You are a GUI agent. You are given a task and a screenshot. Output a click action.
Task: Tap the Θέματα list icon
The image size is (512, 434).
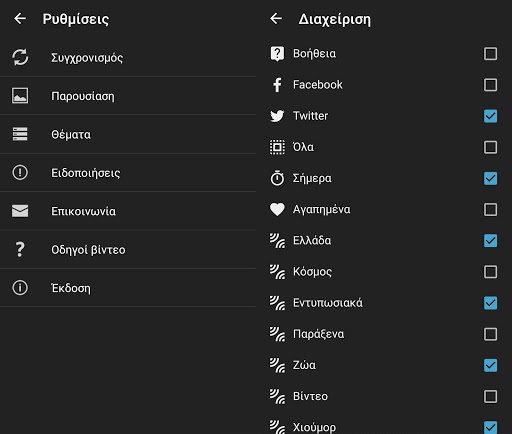coord(20,134)
